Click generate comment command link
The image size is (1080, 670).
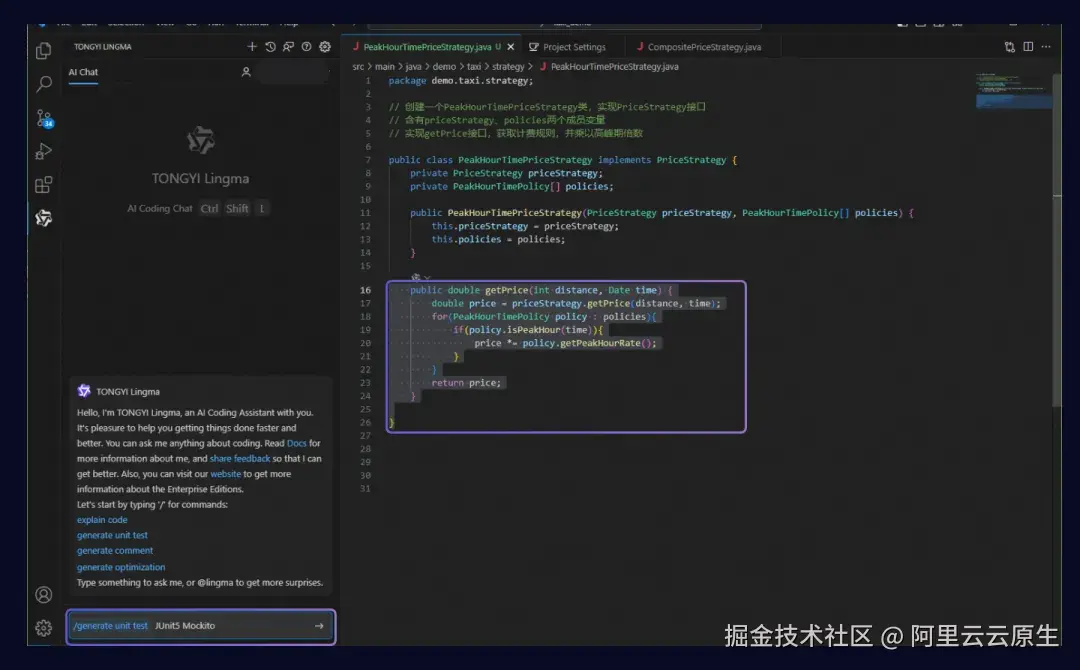[x=115, y=550]
